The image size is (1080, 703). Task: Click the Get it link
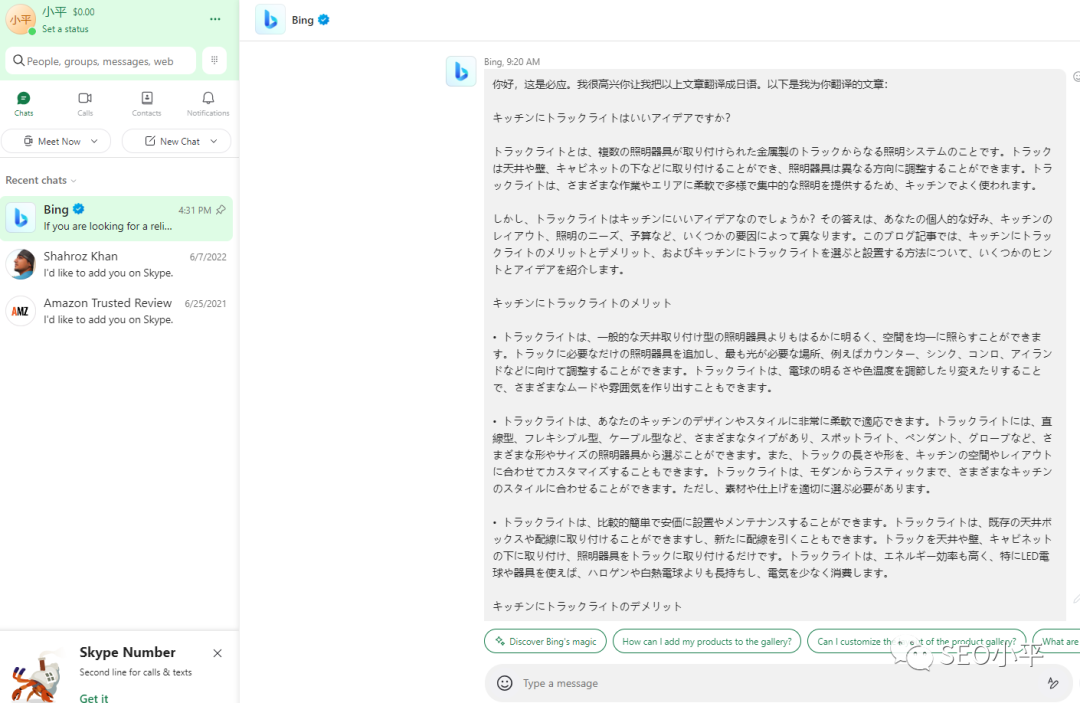pyautogui.click(x=94, y=697)
